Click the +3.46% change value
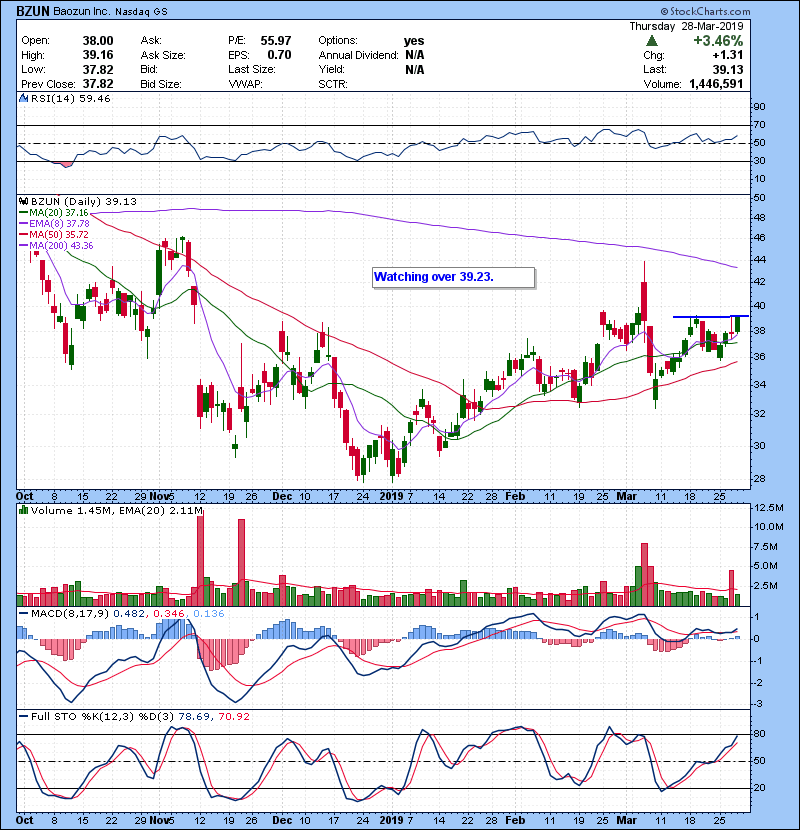Viewport: 800px width, 830px height. [x=718, y=41]
